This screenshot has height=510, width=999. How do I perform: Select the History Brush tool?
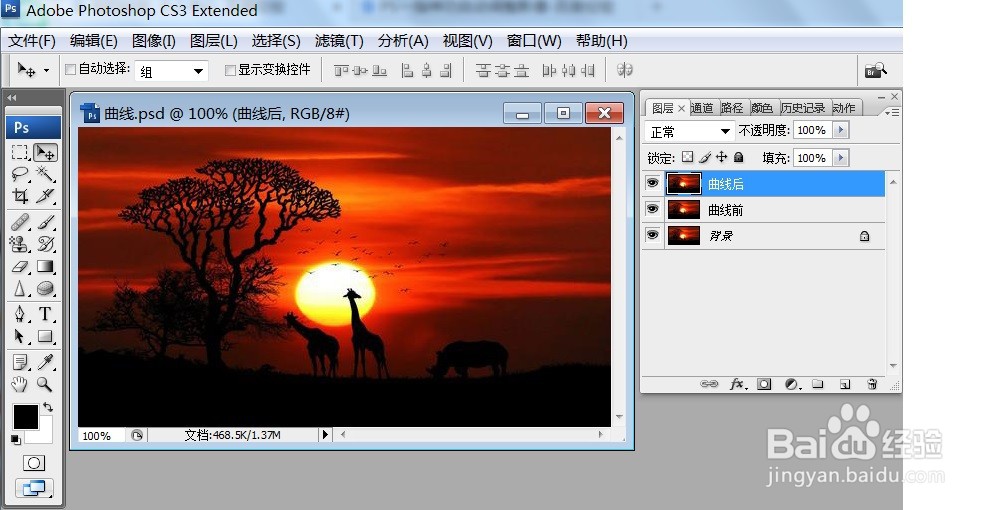click(45, 244)
